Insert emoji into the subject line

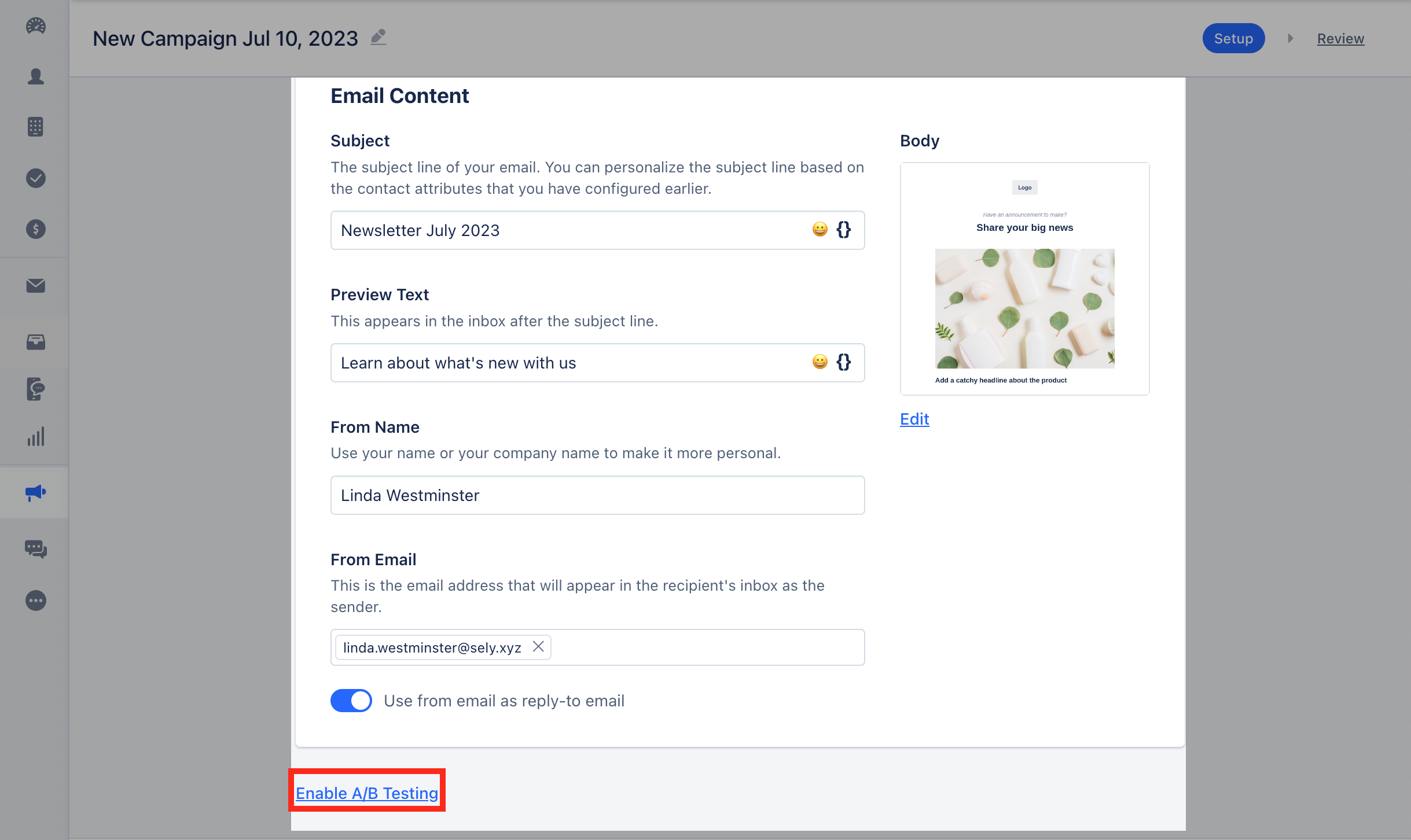[819, 230]
